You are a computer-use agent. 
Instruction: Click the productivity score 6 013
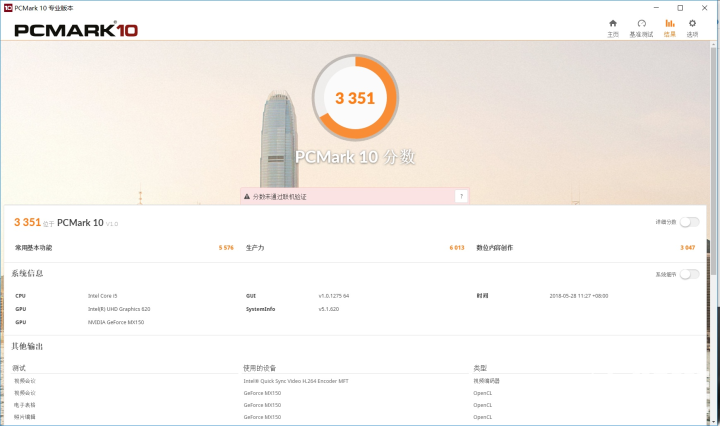pyautogui.click(x=457, y=248)
